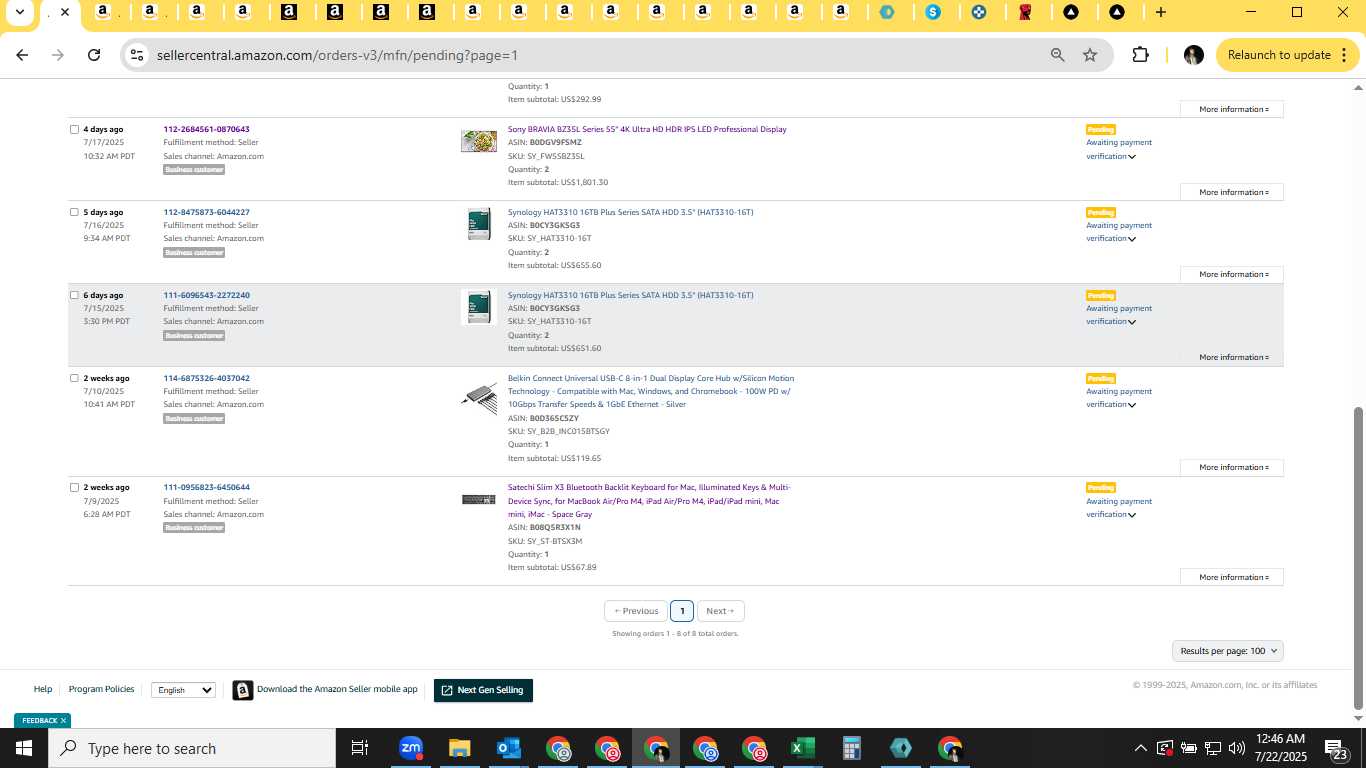Image resolution: width=1366 pixels, height=768 pixels.
Task: Open the Amazon Seller mobile app icon
Action: tap(243, 690)
